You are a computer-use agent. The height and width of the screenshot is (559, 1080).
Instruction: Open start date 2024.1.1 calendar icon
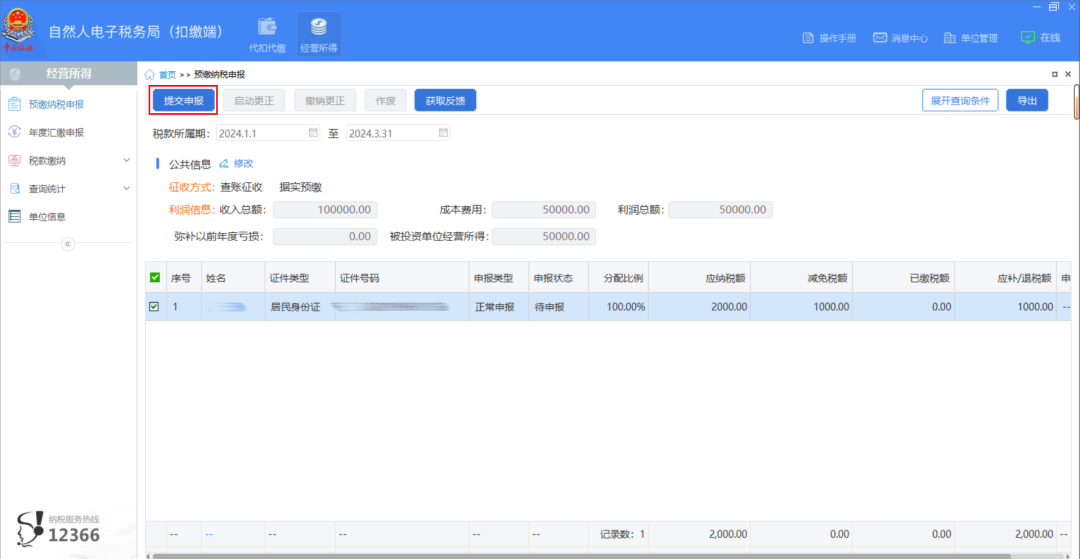point(313,132)
